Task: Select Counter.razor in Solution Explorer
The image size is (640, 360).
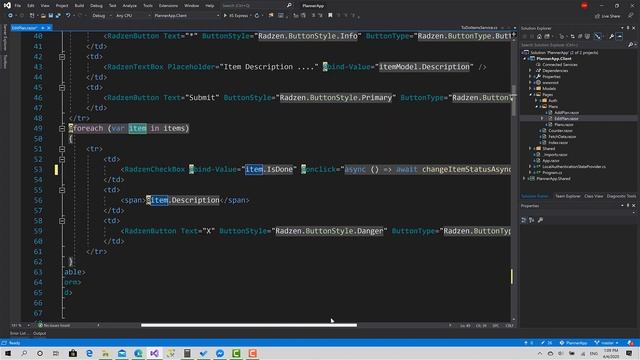Action: [560, 131]
